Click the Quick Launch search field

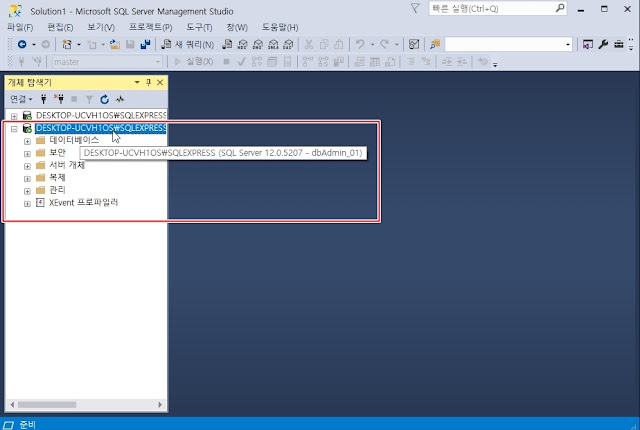492,9
